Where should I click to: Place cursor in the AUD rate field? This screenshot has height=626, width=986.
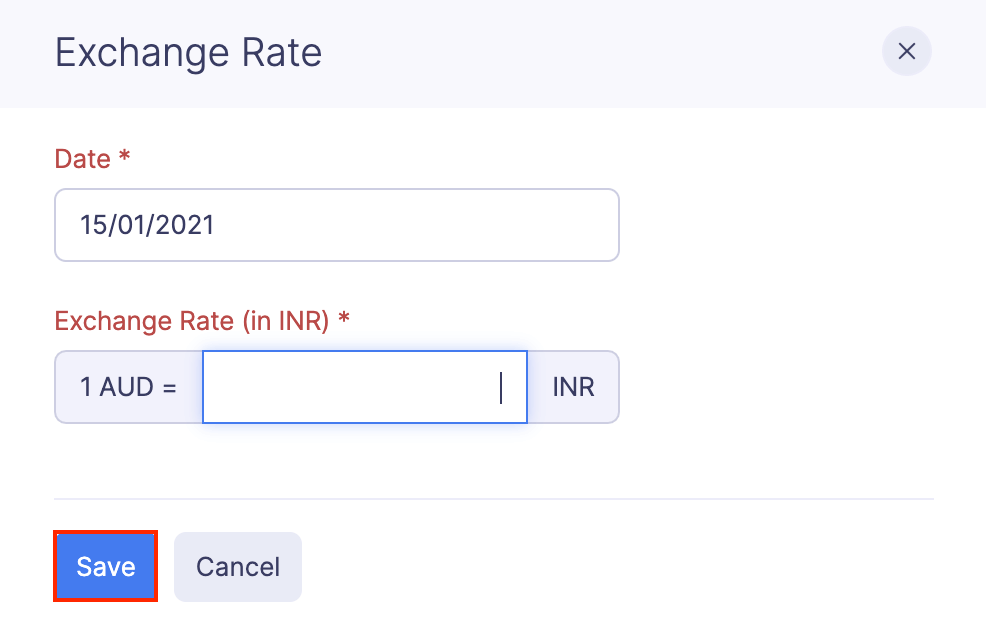coord(364,387)
